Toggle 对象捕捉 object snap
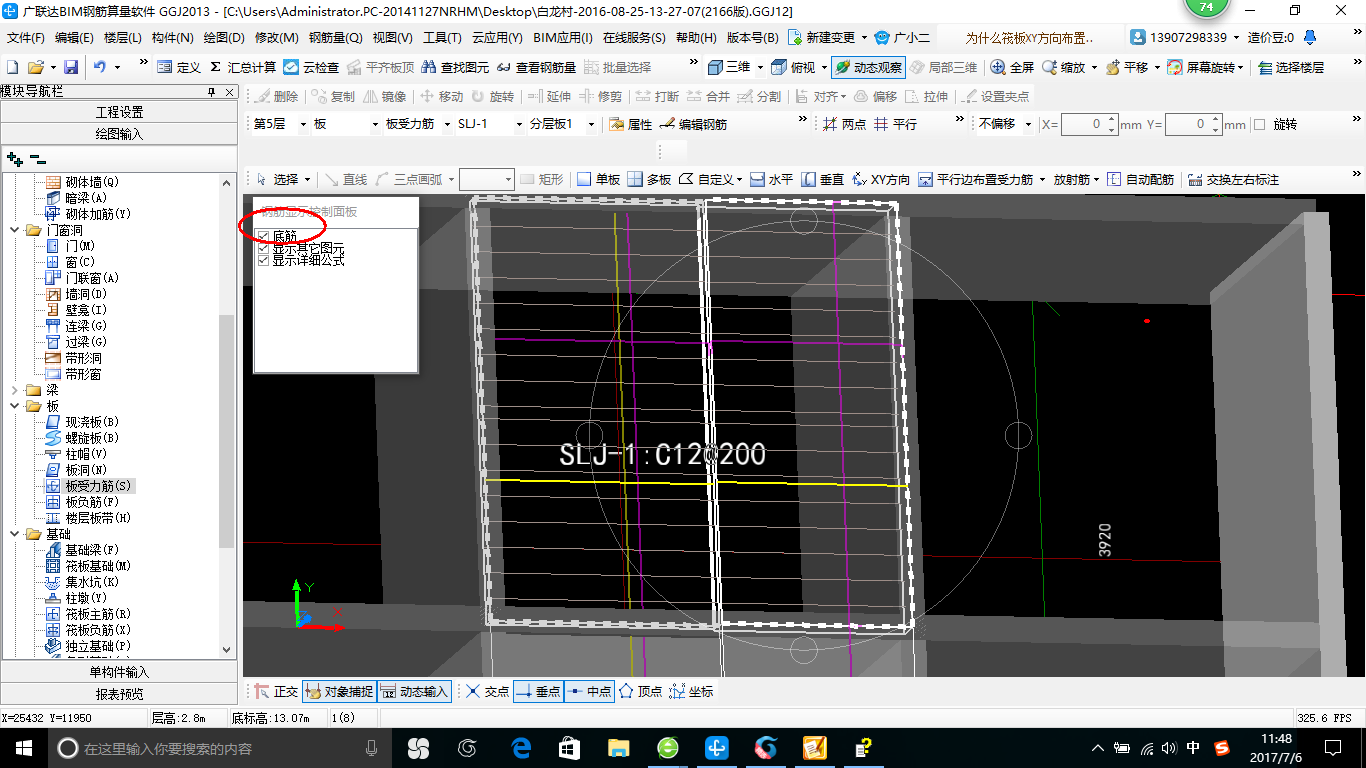This screenshot has height=768, width=1366. pos(339,691)
